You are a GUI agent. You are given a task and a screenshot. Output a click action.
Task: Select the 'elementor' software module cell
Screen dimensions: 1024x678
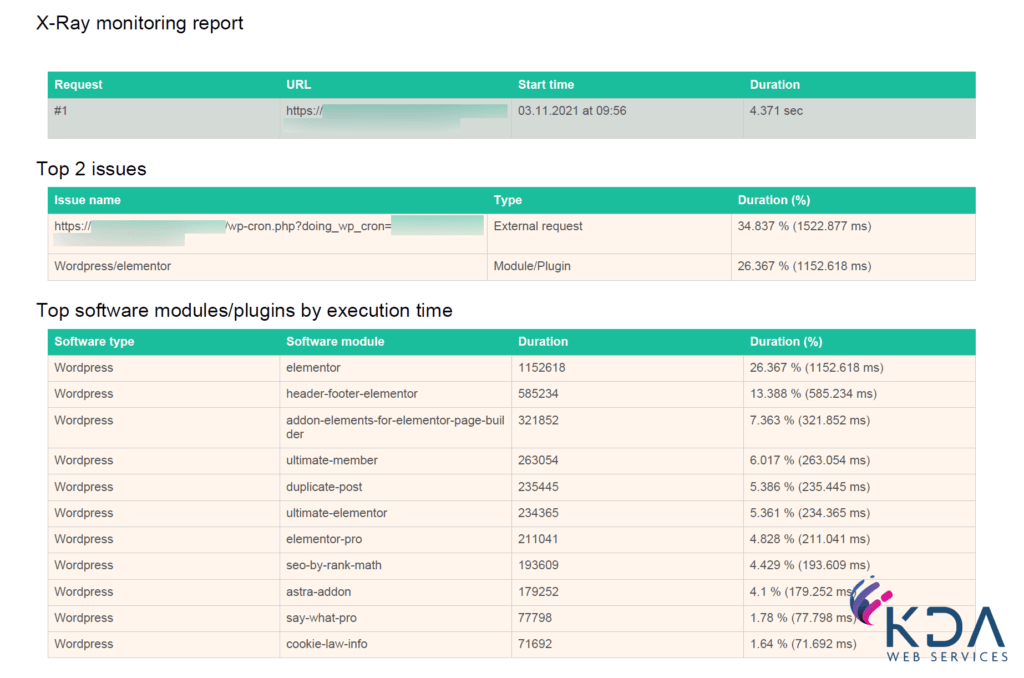[x=313, y=368]
